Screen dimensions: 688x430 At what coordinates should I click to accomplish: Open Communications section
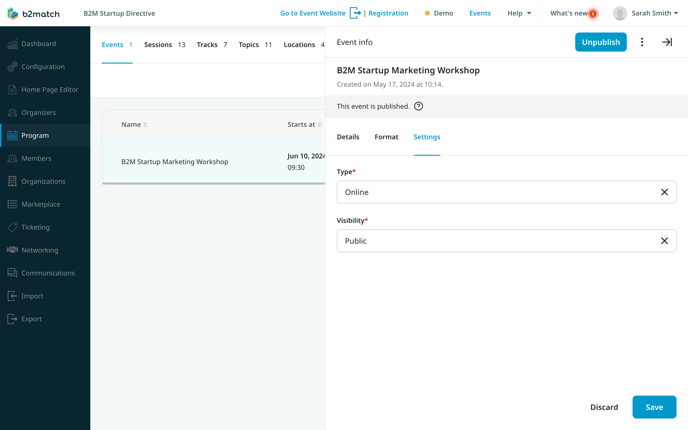pos(48,273)
